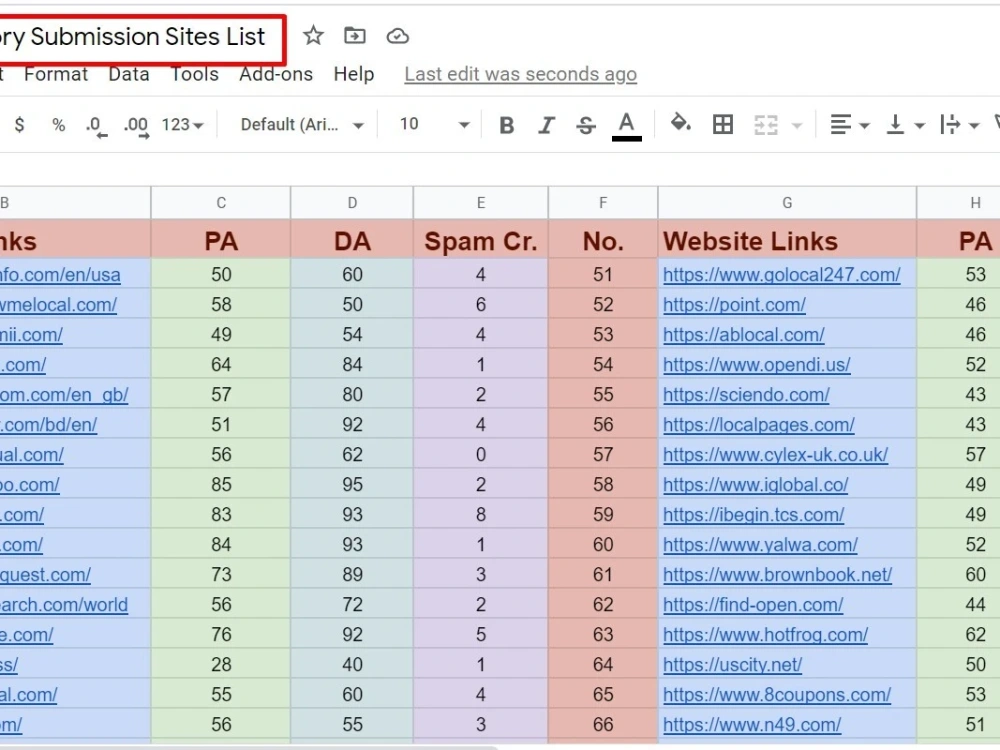Select Spam Cr. cell with value 0

[x=481, y=455]
